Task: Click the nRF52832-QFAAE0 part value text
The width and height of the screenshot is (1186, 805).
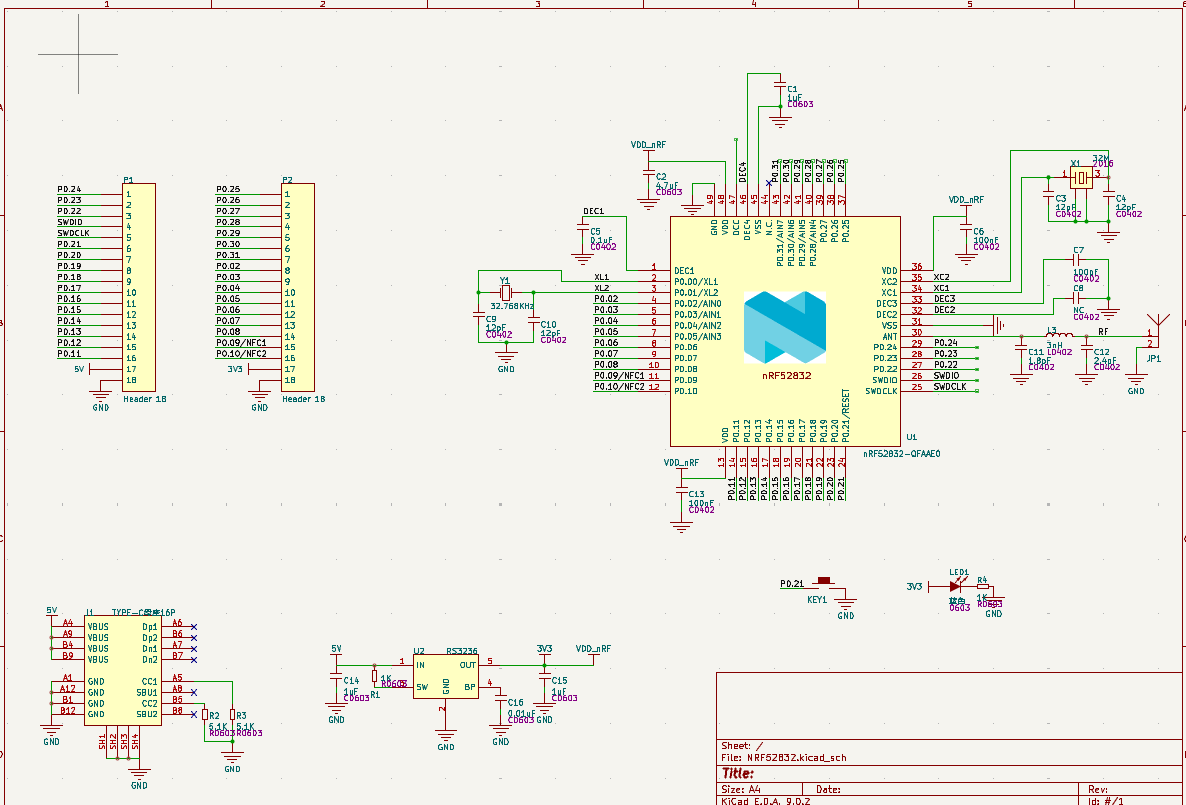Action: [x=902, y=454]
